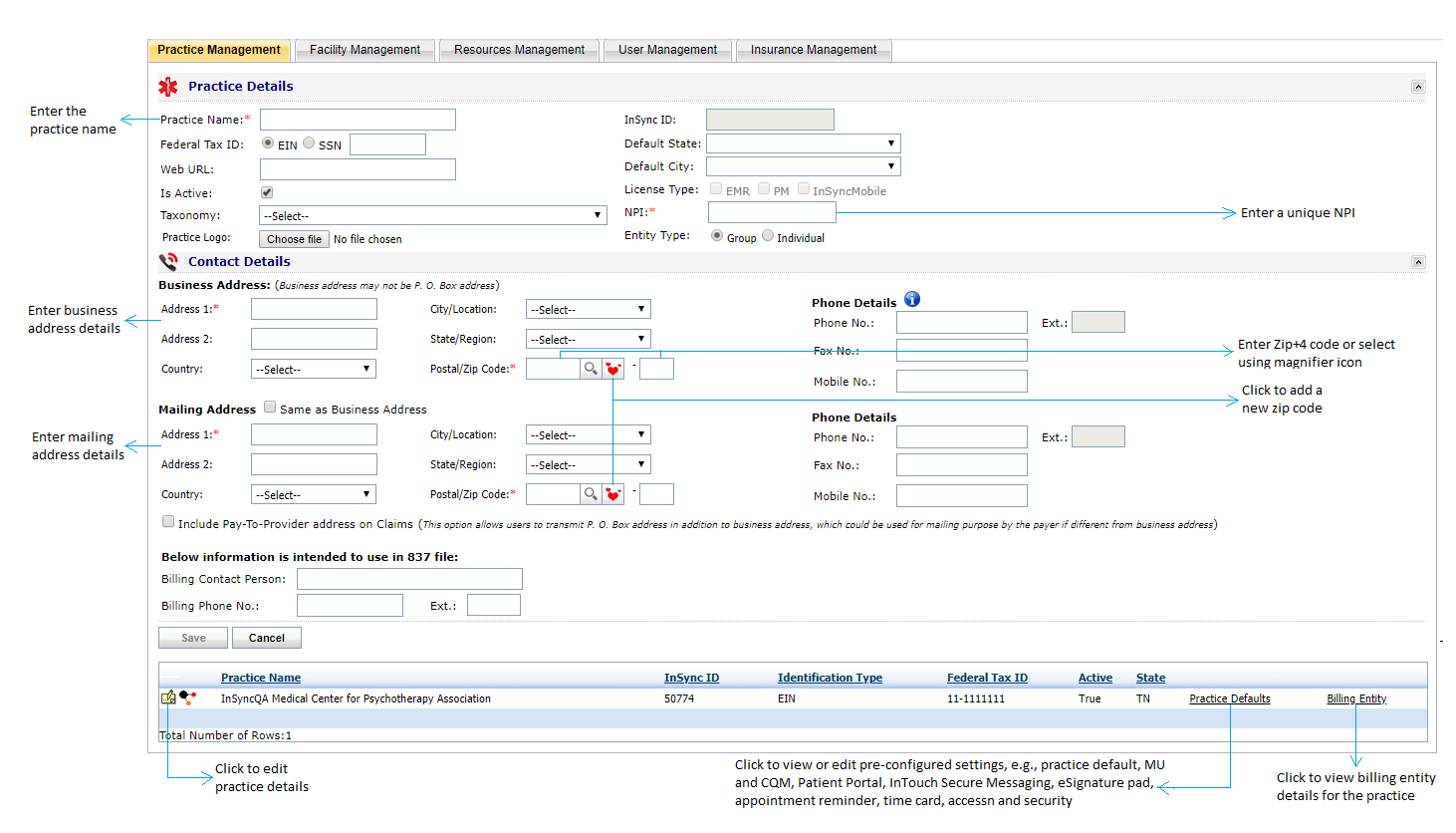This screenshot has width=1456, height=833.
Task: Collapse the Contact Details section
Action: [x=1418, y=262]
